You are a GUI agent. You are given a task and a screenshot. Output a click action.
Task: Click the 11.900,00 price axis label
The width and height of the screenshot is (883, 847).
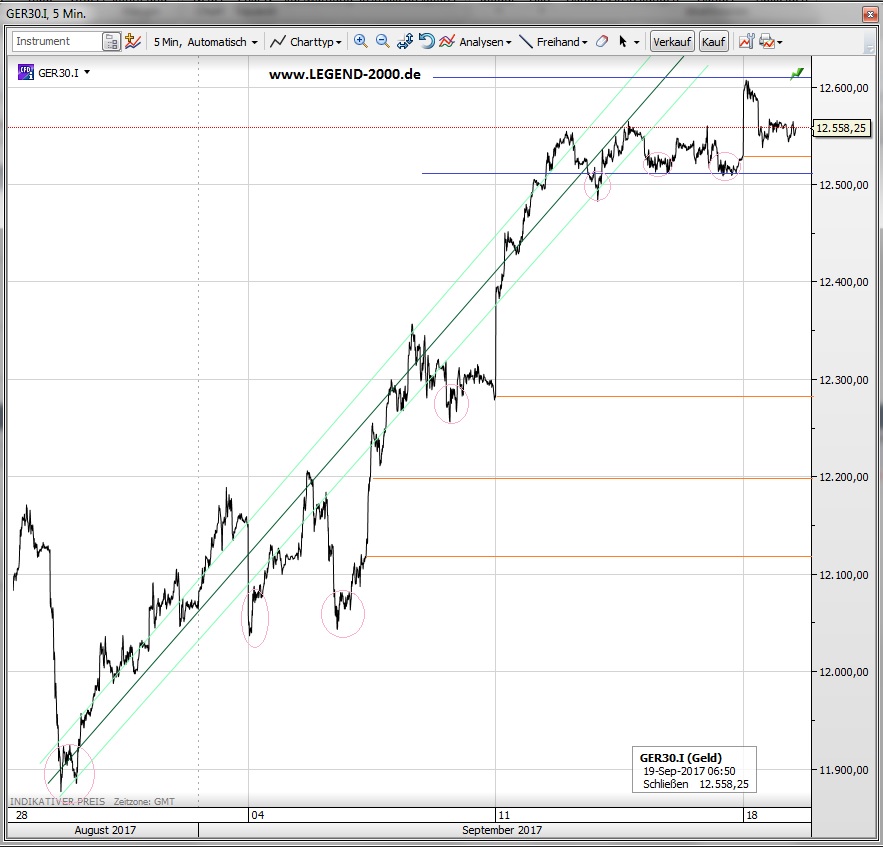pyautogui.click(x=844, y=770)
